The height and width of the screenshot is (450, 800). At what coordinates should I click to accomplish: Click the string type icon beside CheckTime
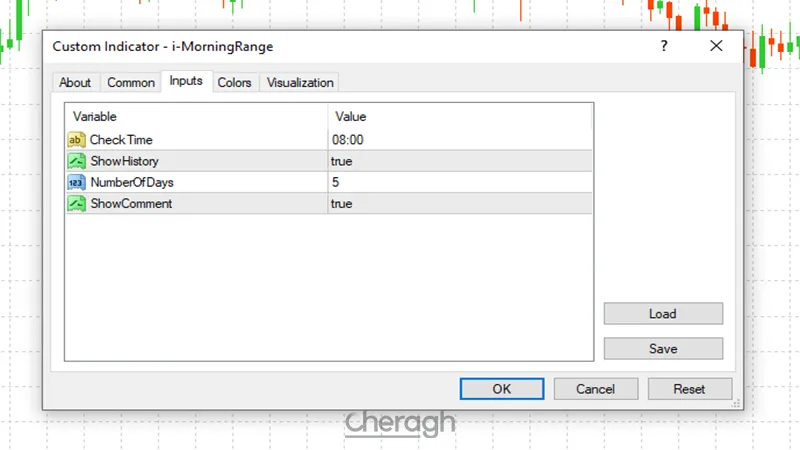[x=76, y=140]
